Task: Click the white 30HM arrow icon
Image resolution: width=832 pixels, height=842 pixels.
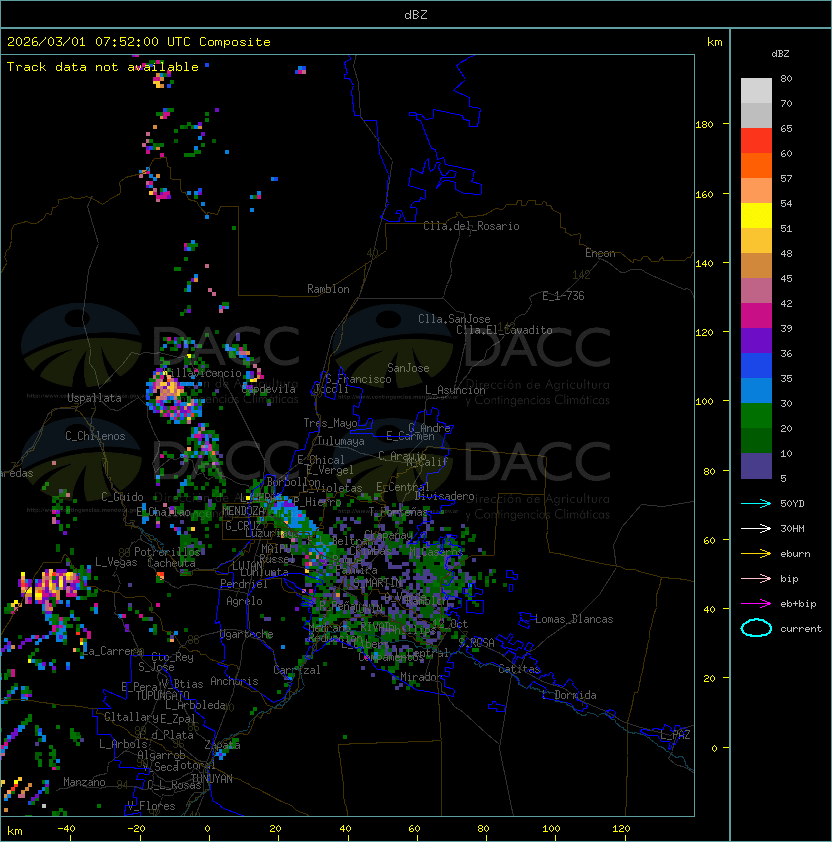Action: 756,528
